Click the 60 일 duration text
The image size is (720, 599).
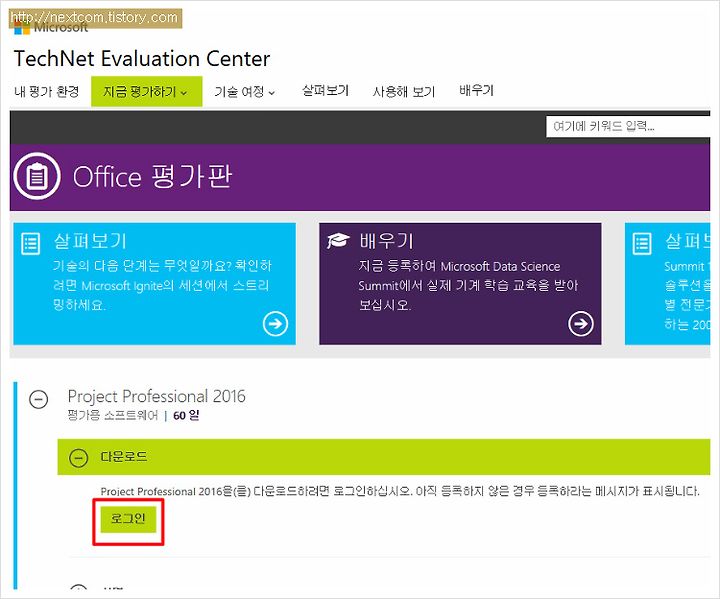(x=186, y=416)
